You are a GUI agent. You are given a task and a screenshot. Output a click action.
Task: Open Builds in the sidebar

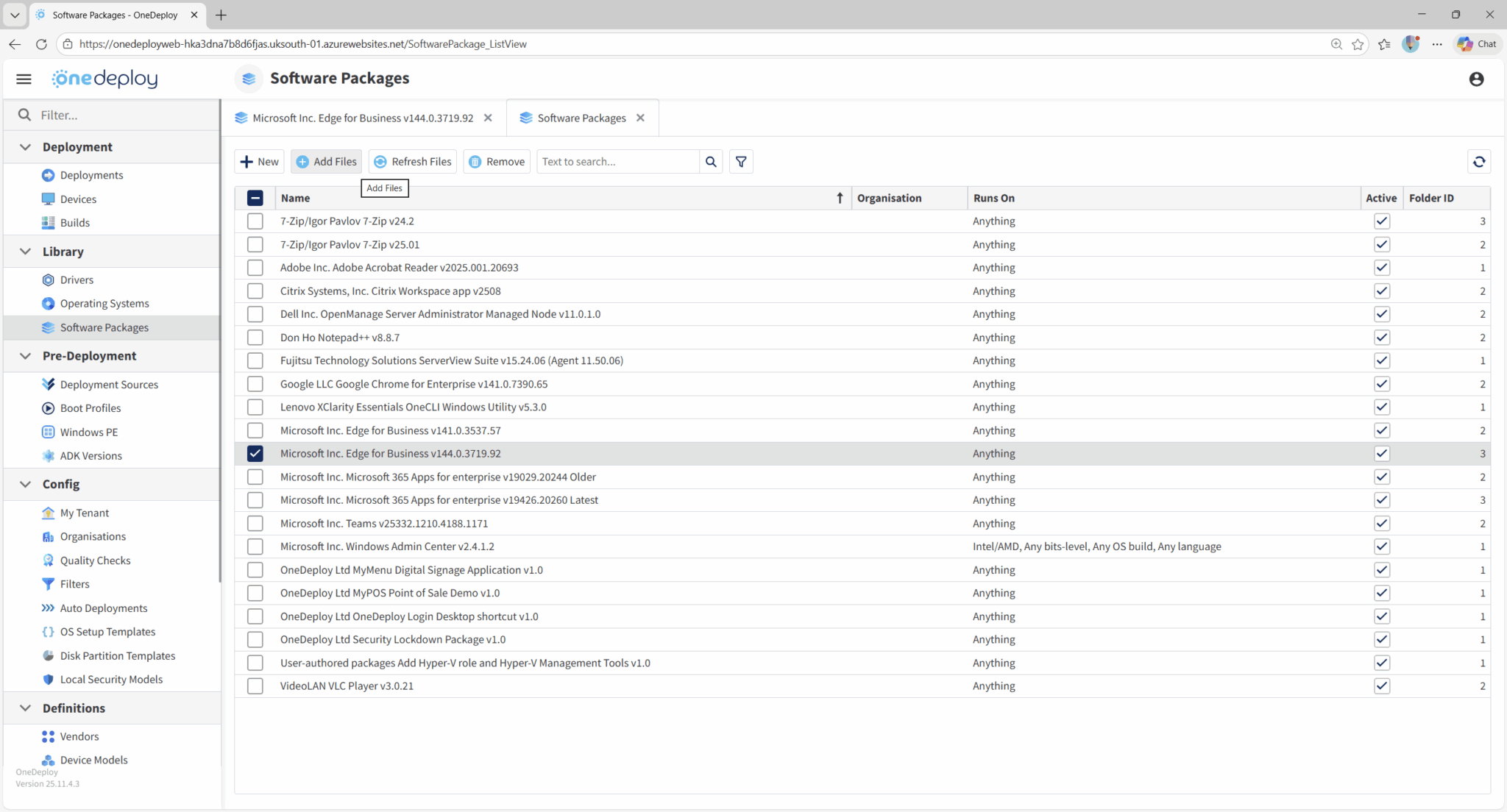tap(74, 222)
